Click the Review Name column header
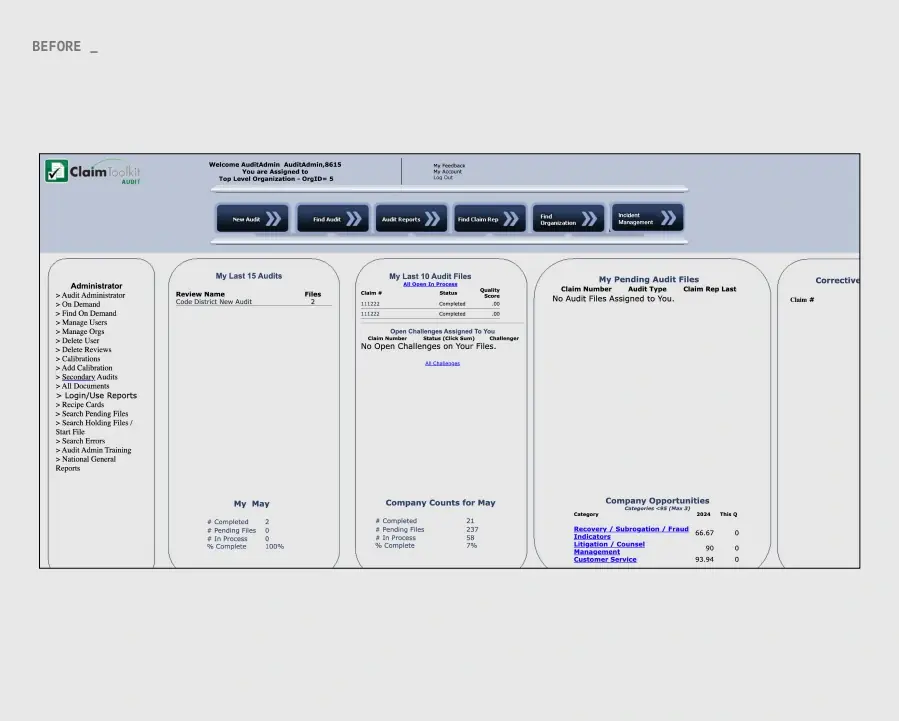This screenshot has height=721, width=899. click(200, 294)
